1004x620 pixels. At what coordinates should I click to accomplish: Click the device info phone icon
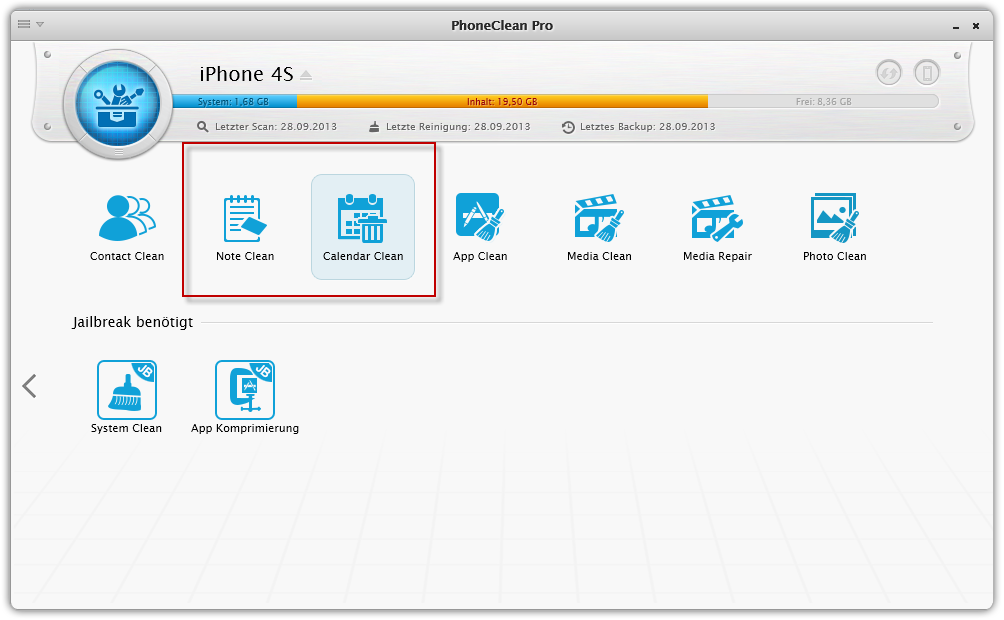[927, 72]
